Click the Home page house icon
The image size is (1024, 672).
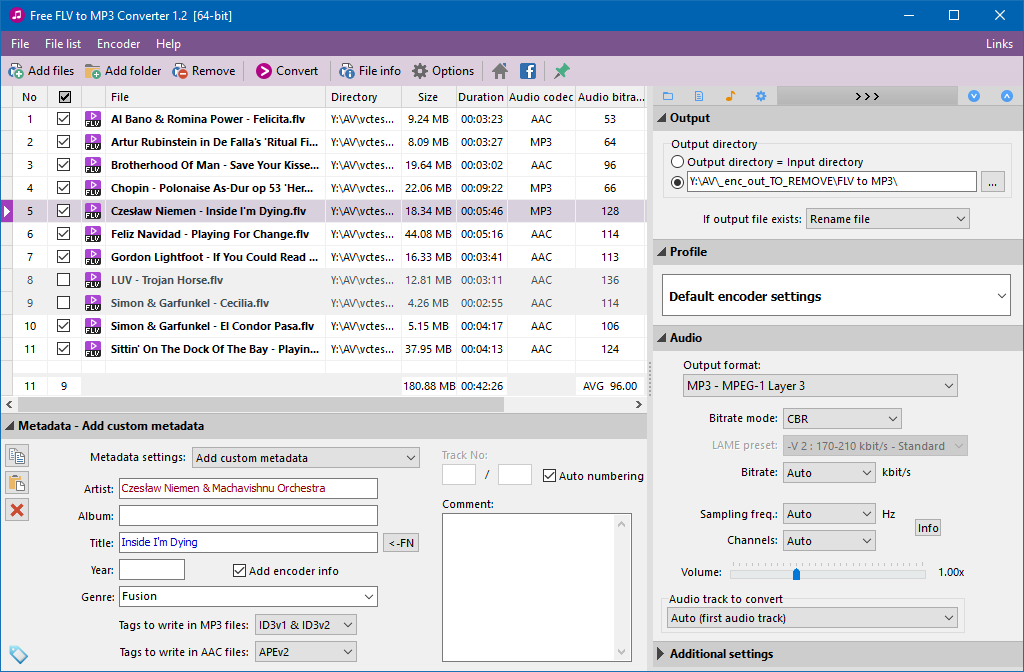tap(500, 71)
